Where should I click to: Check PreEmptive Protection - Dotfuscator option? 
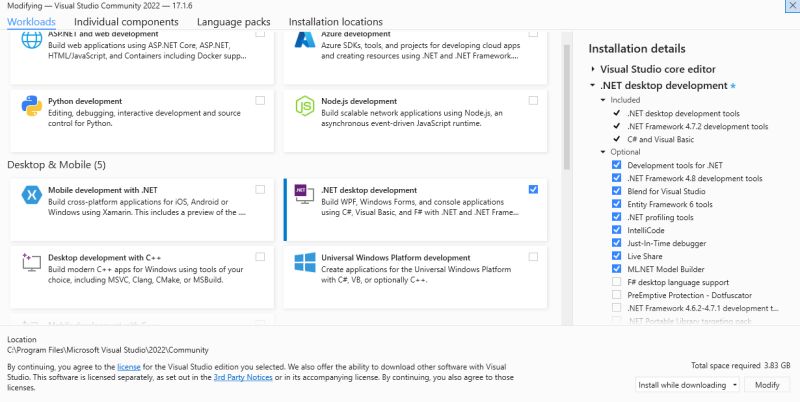pos(616,295)
